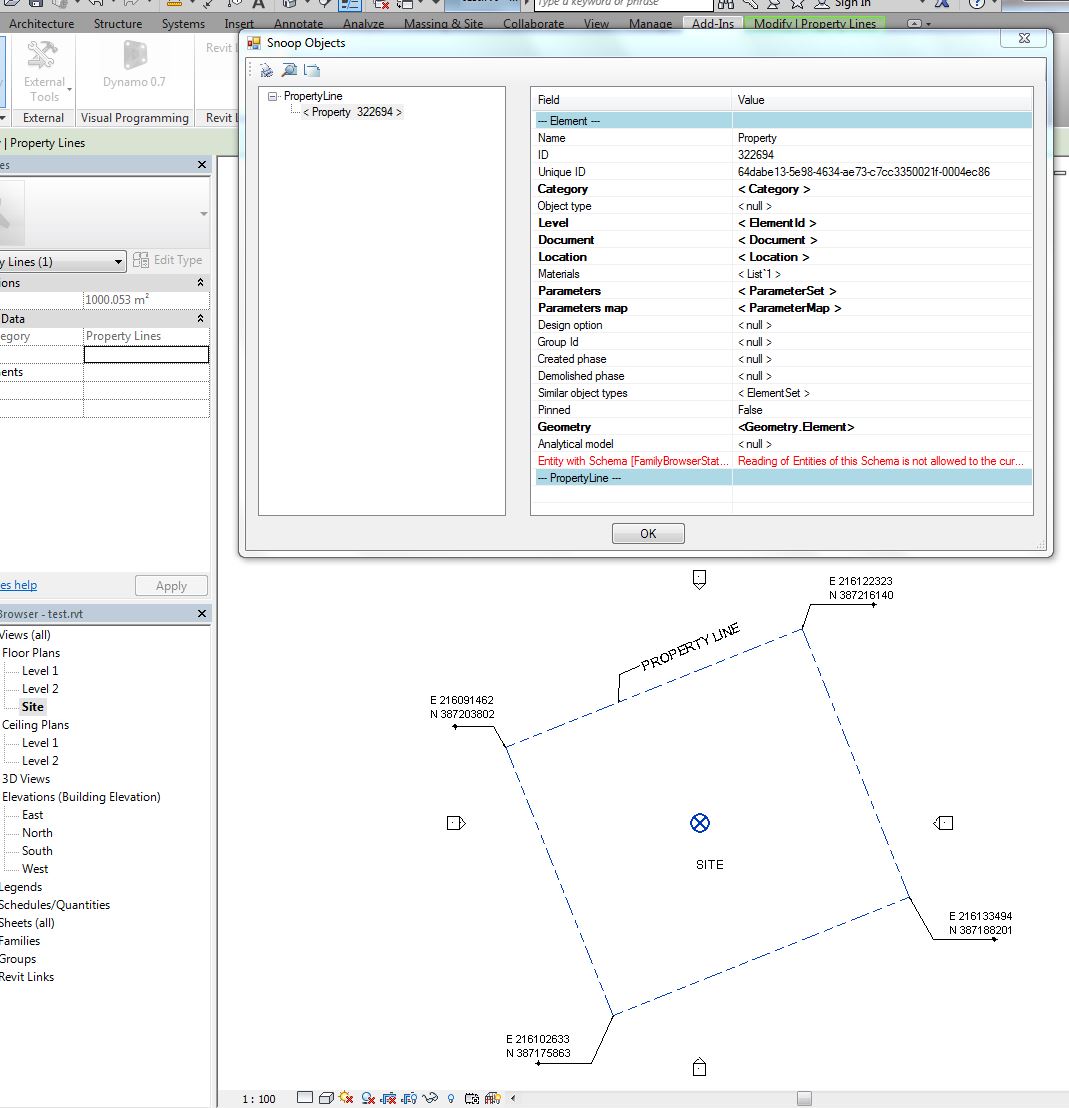1069x1108 pixels.
Task: Toggle Temporary Hide/Isolate lightbulb icon
Action: pyautogui.click(x=451, y=1098)
